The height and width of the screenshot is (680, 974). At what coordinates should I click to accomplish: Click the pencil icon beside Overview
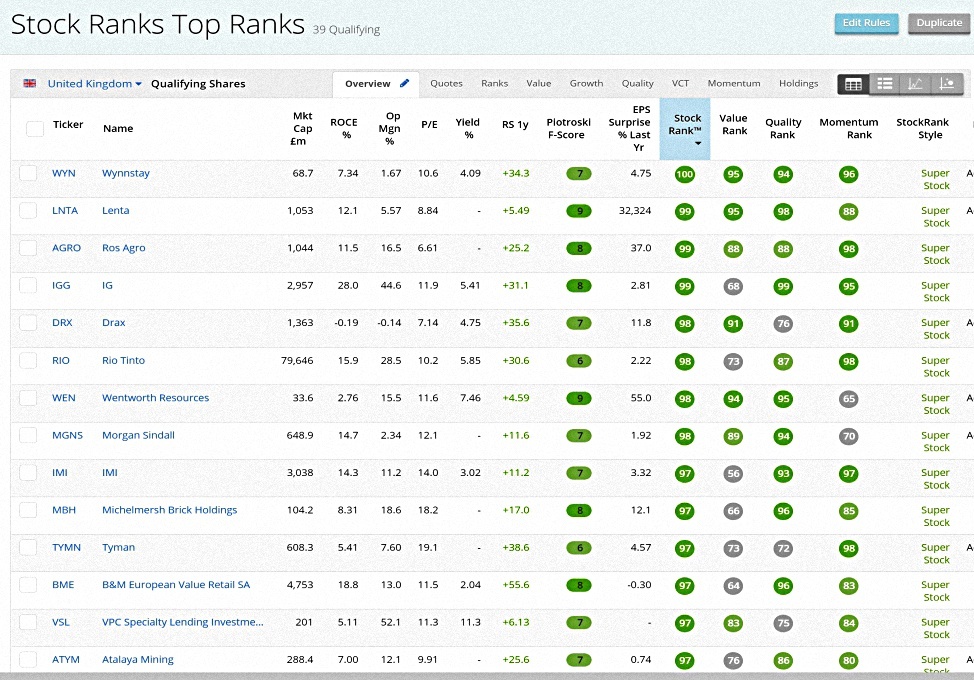(404, 83)
